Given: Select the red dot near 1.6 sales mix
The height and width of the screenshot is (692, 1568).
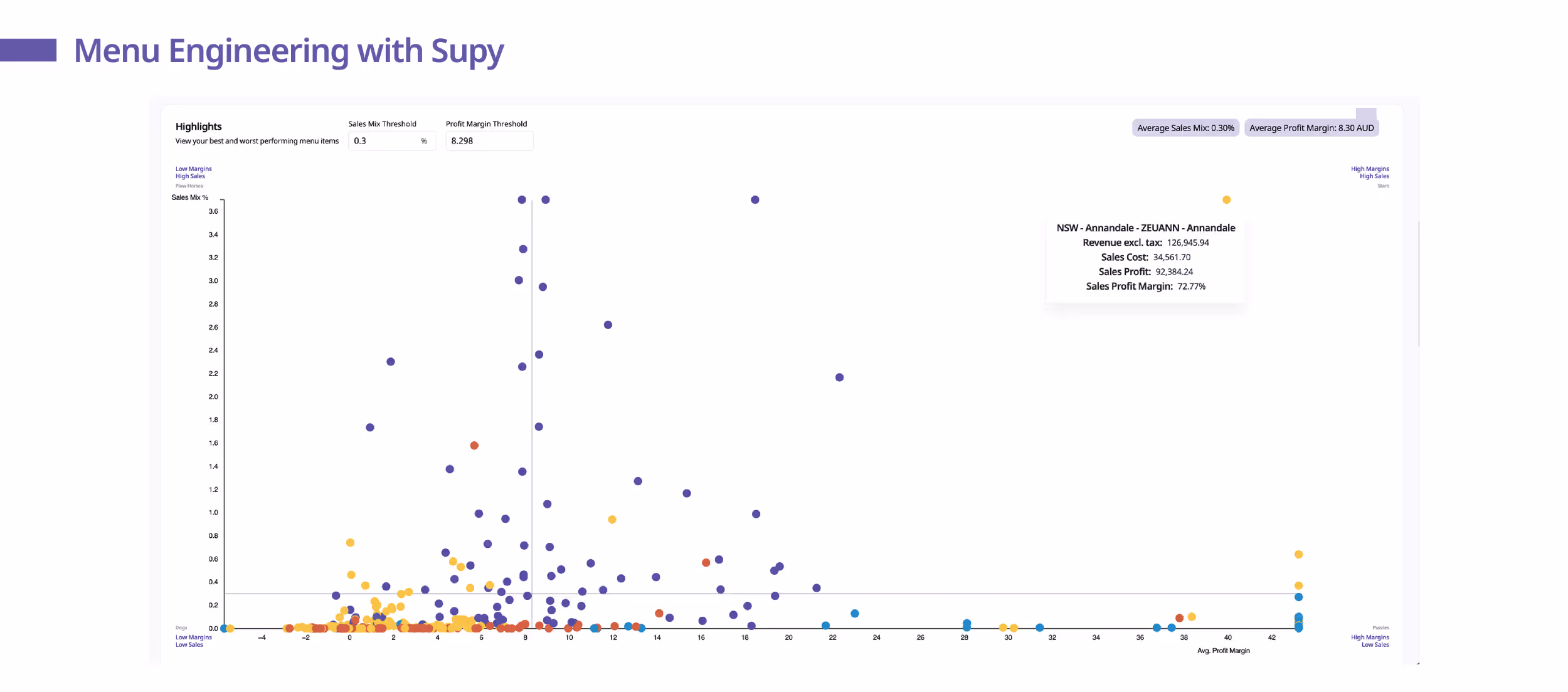Looking at the screenshot, I should tap(474, 444).
